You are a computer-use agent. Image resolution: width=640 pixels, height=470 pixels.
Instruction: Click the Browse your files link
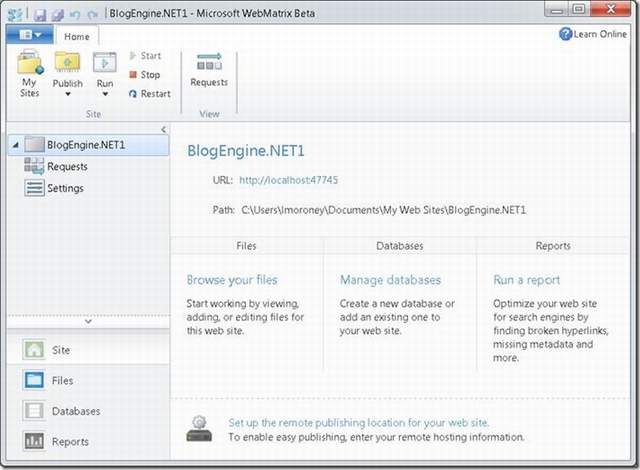232,280
